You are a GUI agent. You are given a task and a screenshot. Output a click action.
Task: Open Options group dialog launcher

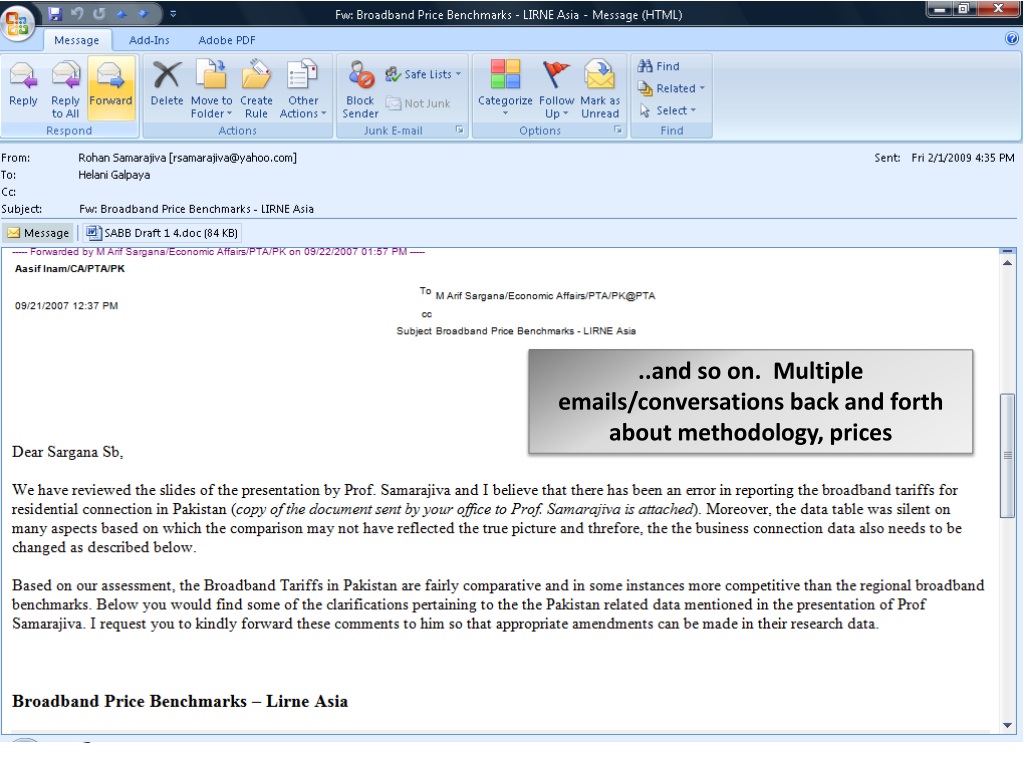click(x=618, y=130)
